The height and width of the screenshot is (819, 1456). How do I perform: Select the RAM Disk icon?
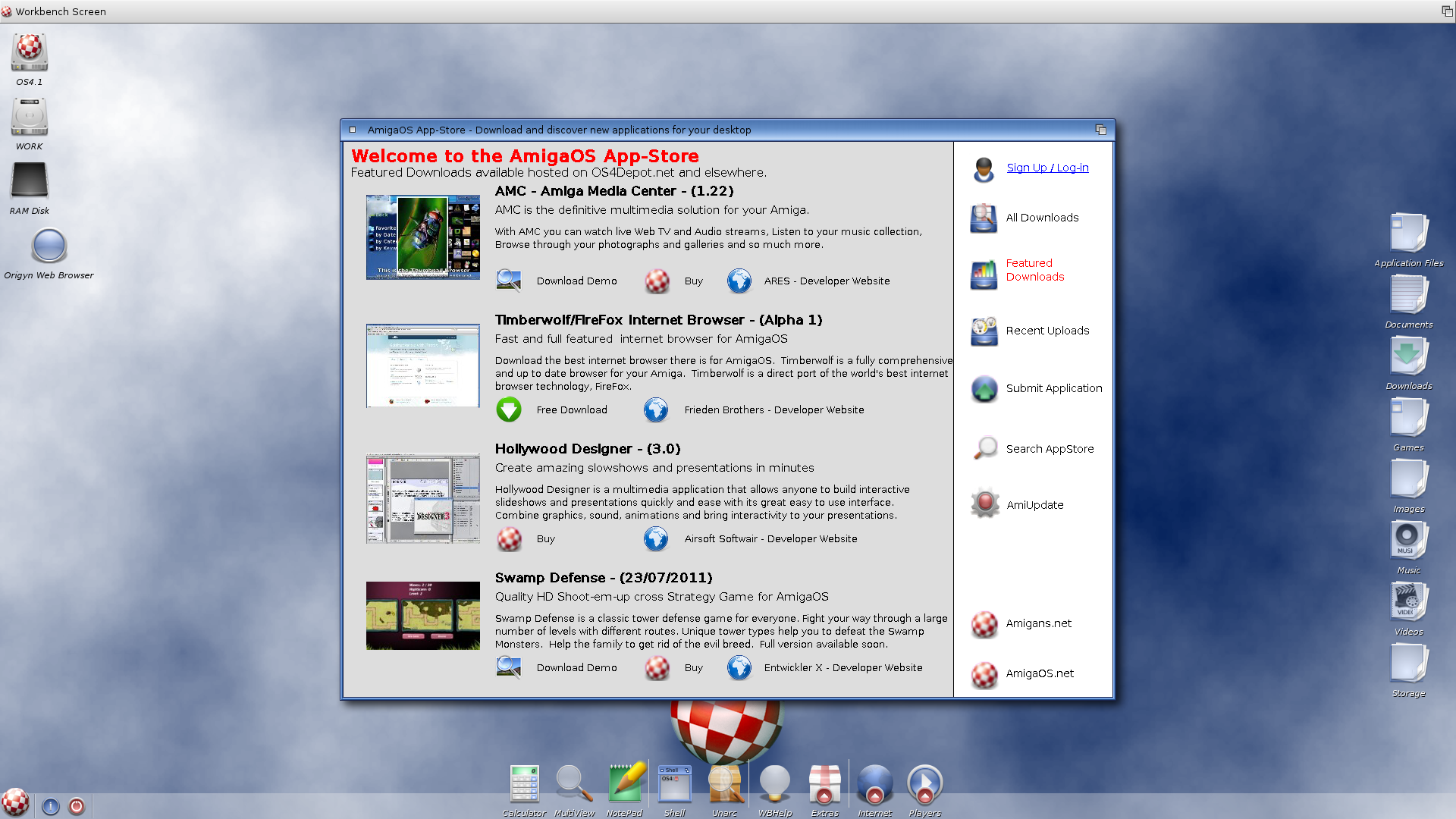pos(30,182)
